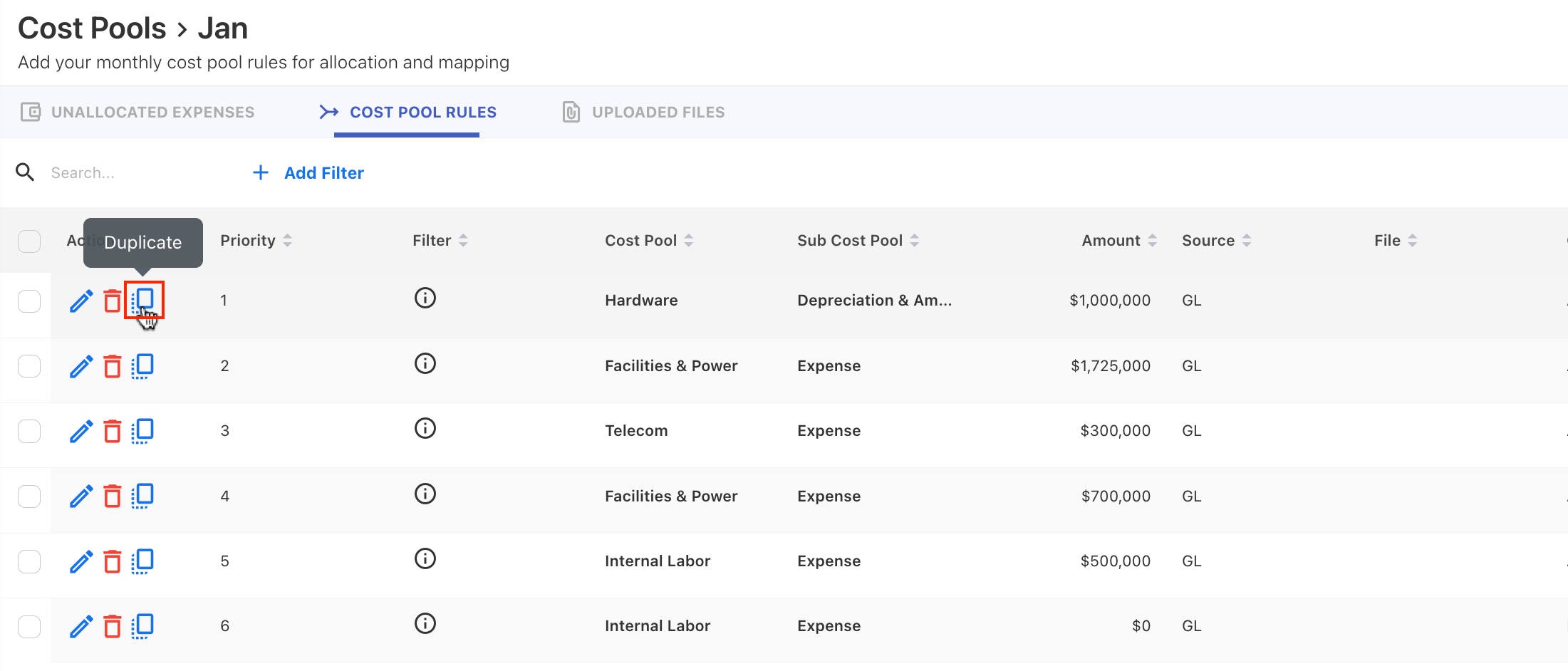The image size is (1568, 671).
Task: Delete the priority 5 rule
Action: [113, 561]
